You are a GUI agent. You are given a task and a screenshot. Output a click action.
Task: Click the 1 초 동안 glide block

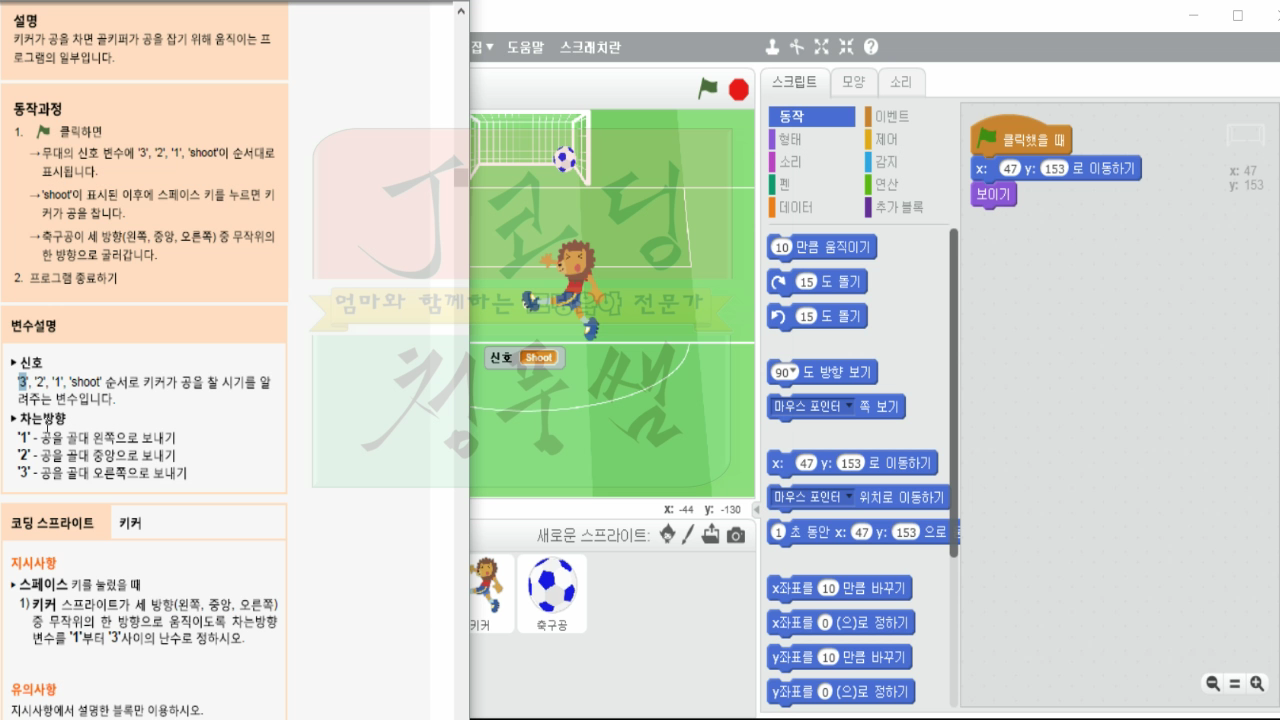pos(862,532)
